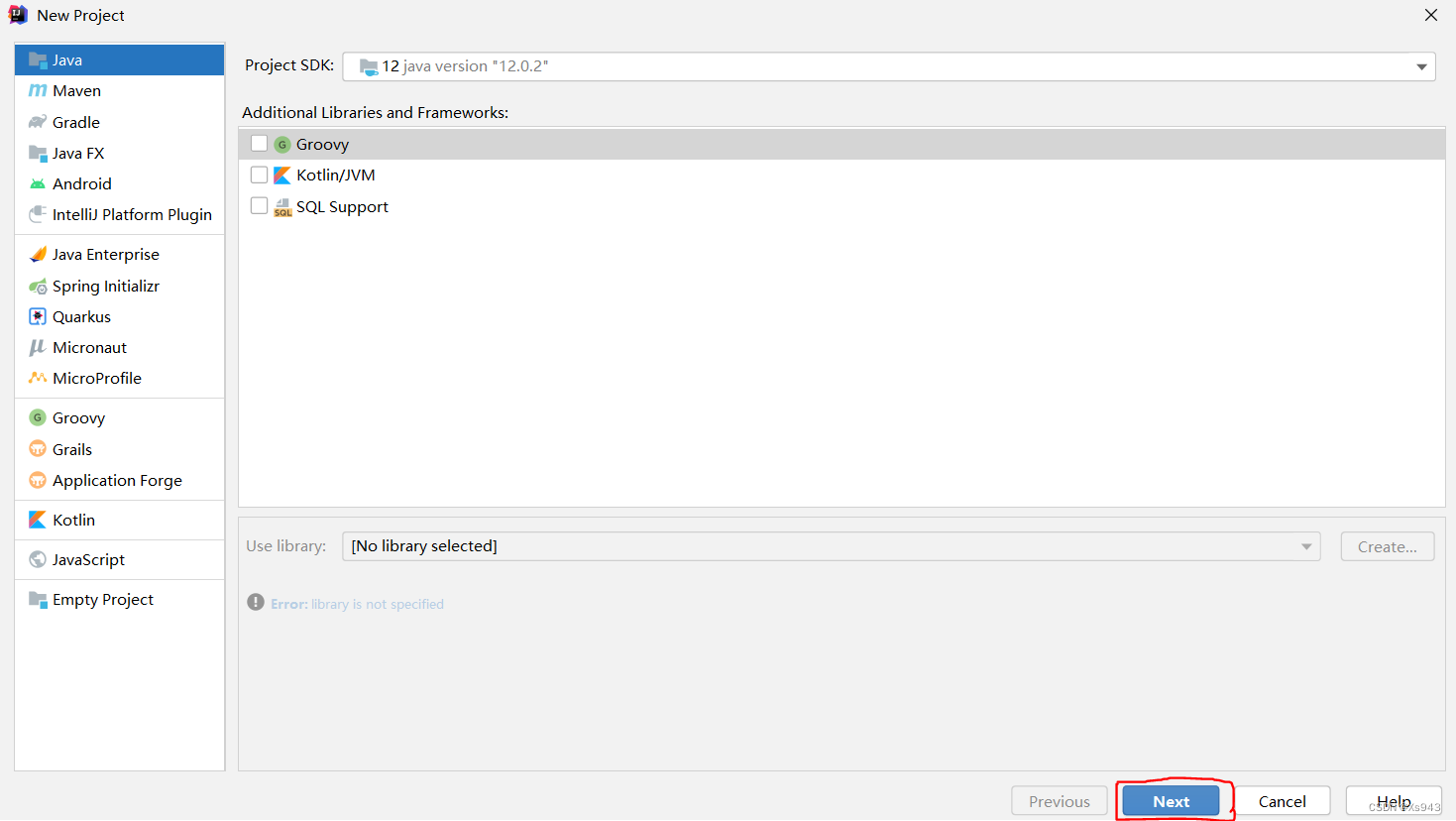Click the 'SQL Support' label text
Viewport: 1456px width, 821px height.
[x=342, y=207]
